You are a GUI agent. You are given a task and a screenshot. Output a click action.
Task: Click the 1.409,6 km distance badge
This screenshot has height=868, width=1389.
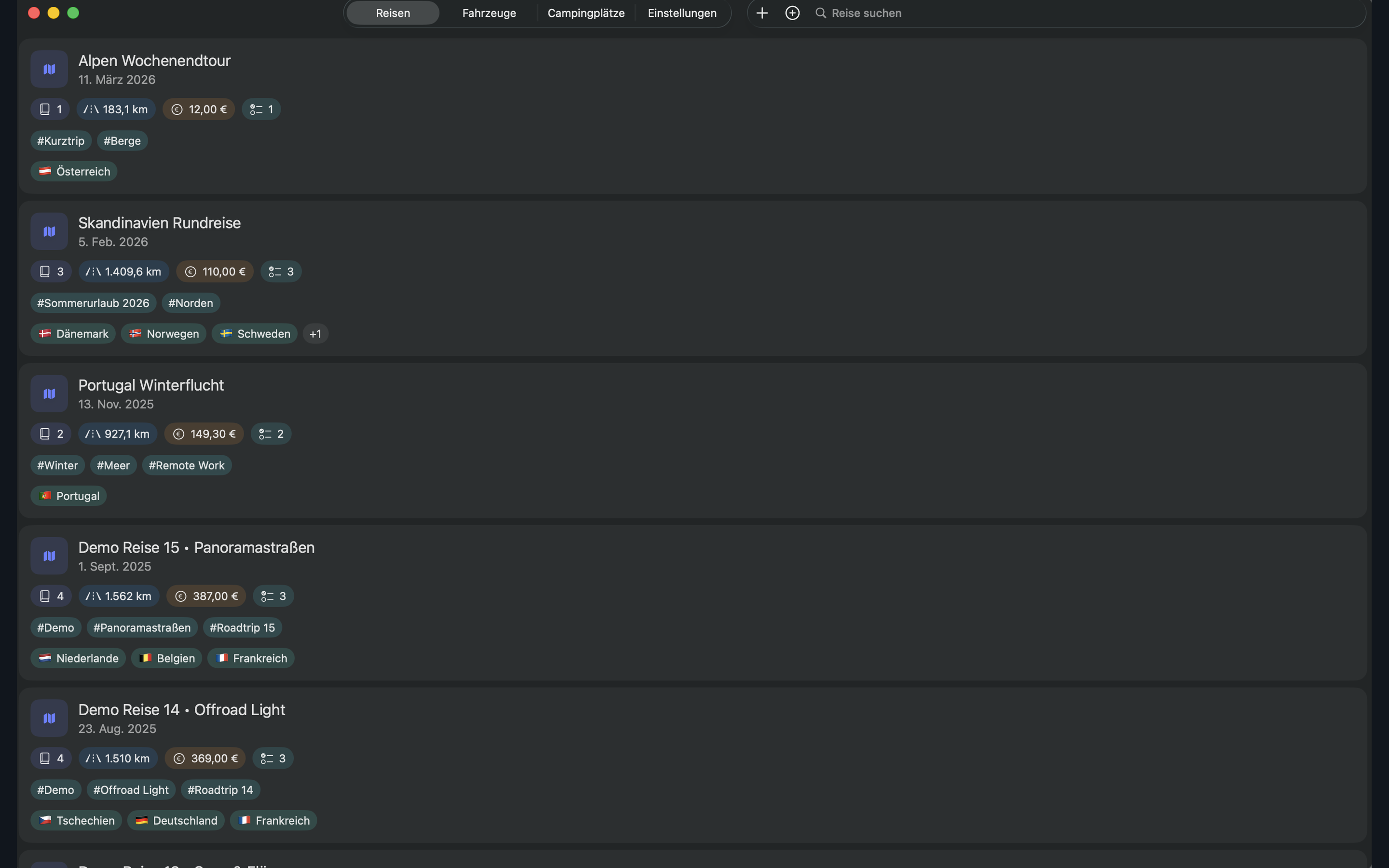[124, 271]
